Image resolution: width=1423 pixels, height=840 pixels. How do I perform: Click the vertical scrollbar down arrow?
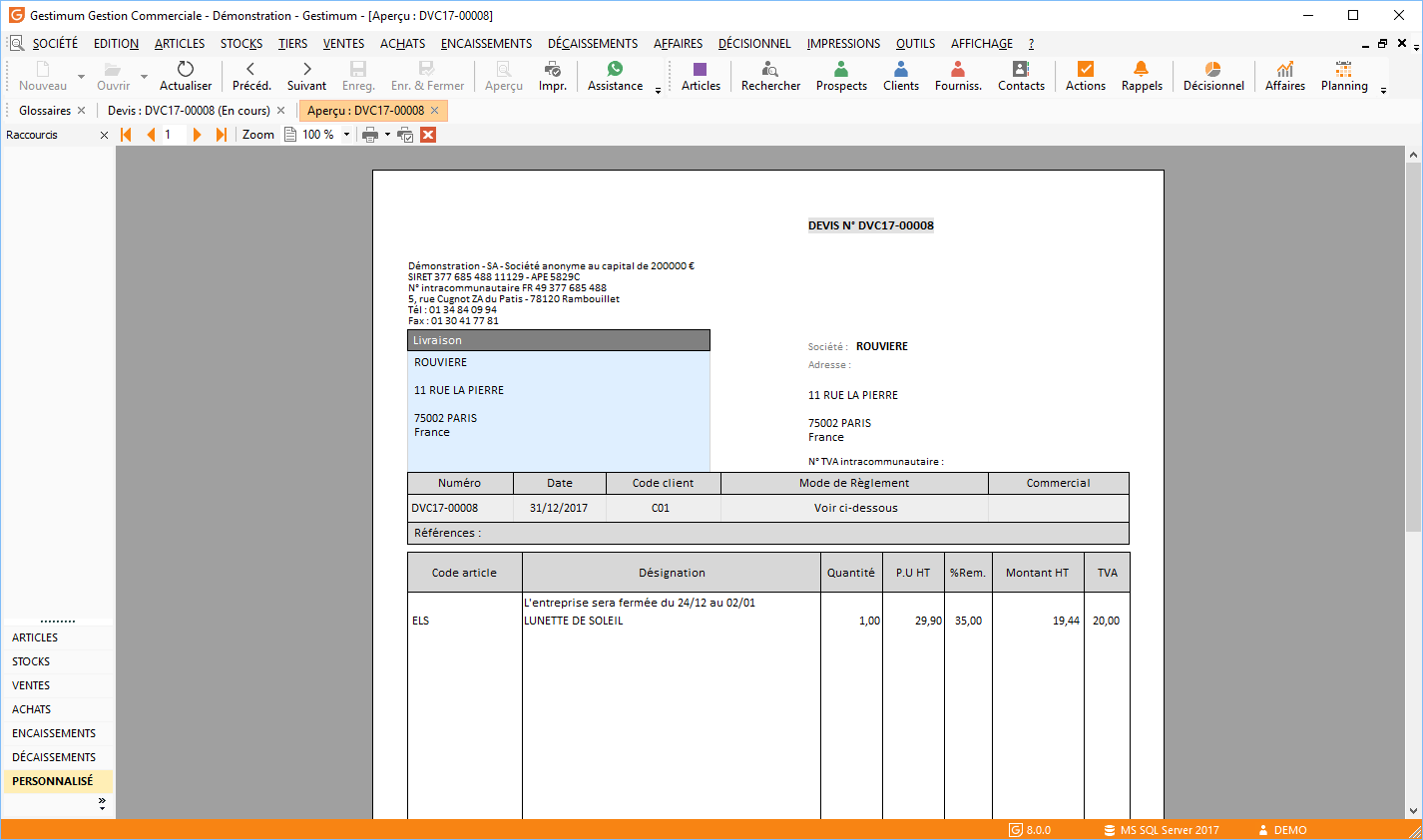[x=1413, y=811]
